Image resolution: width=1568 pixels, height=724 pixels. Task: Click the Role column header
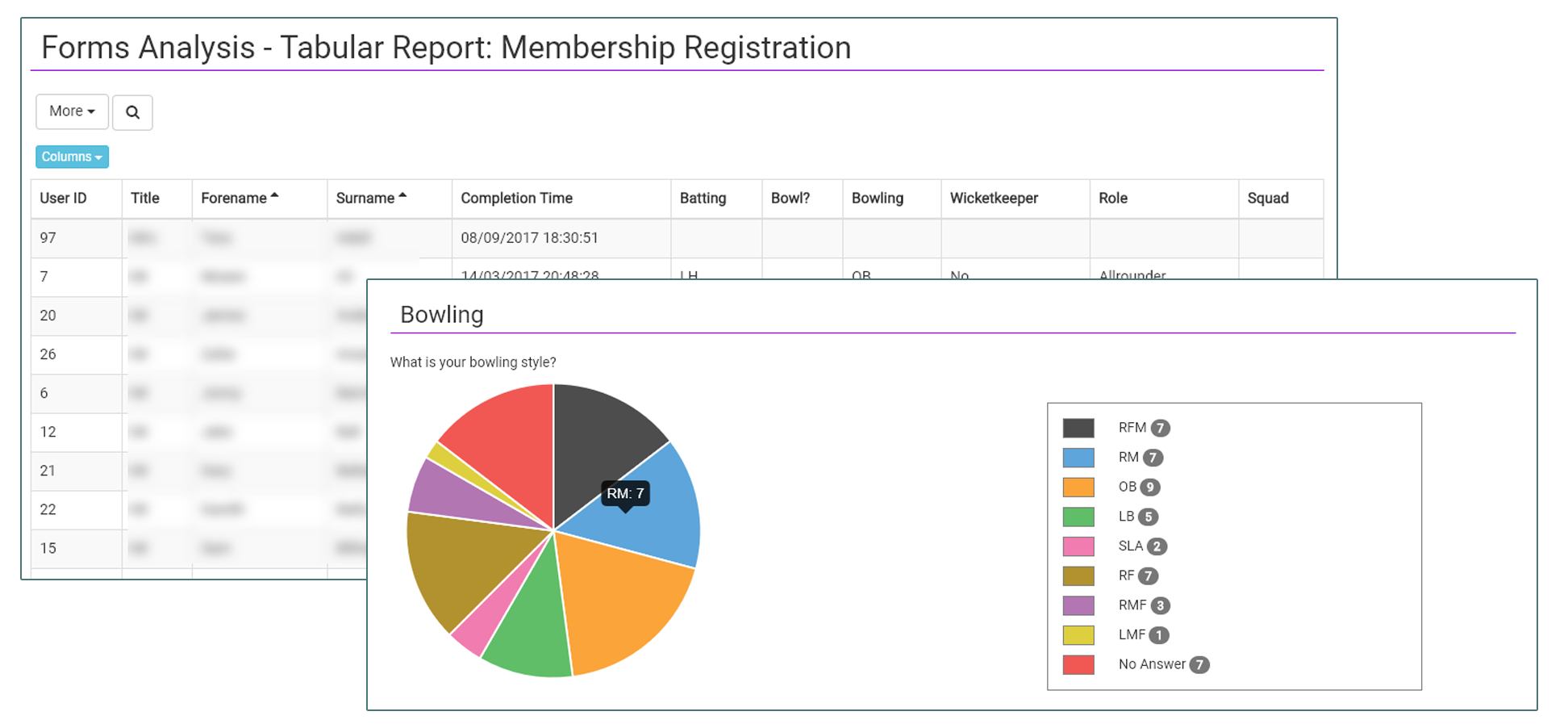point(1113,199)
